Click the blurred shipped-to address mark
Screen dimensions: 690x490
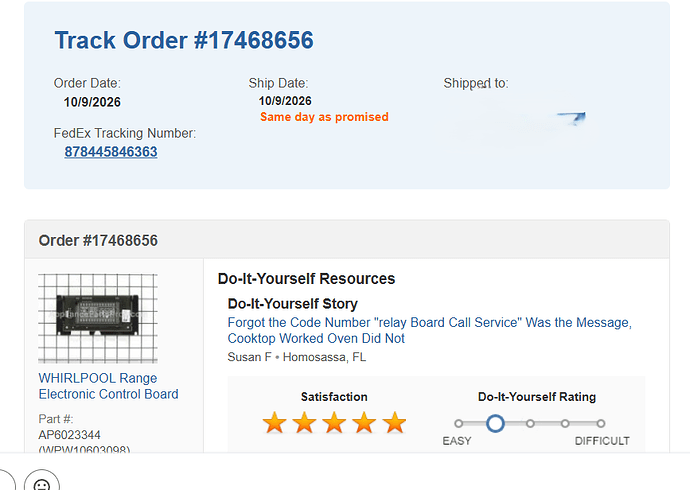[571, 117]
